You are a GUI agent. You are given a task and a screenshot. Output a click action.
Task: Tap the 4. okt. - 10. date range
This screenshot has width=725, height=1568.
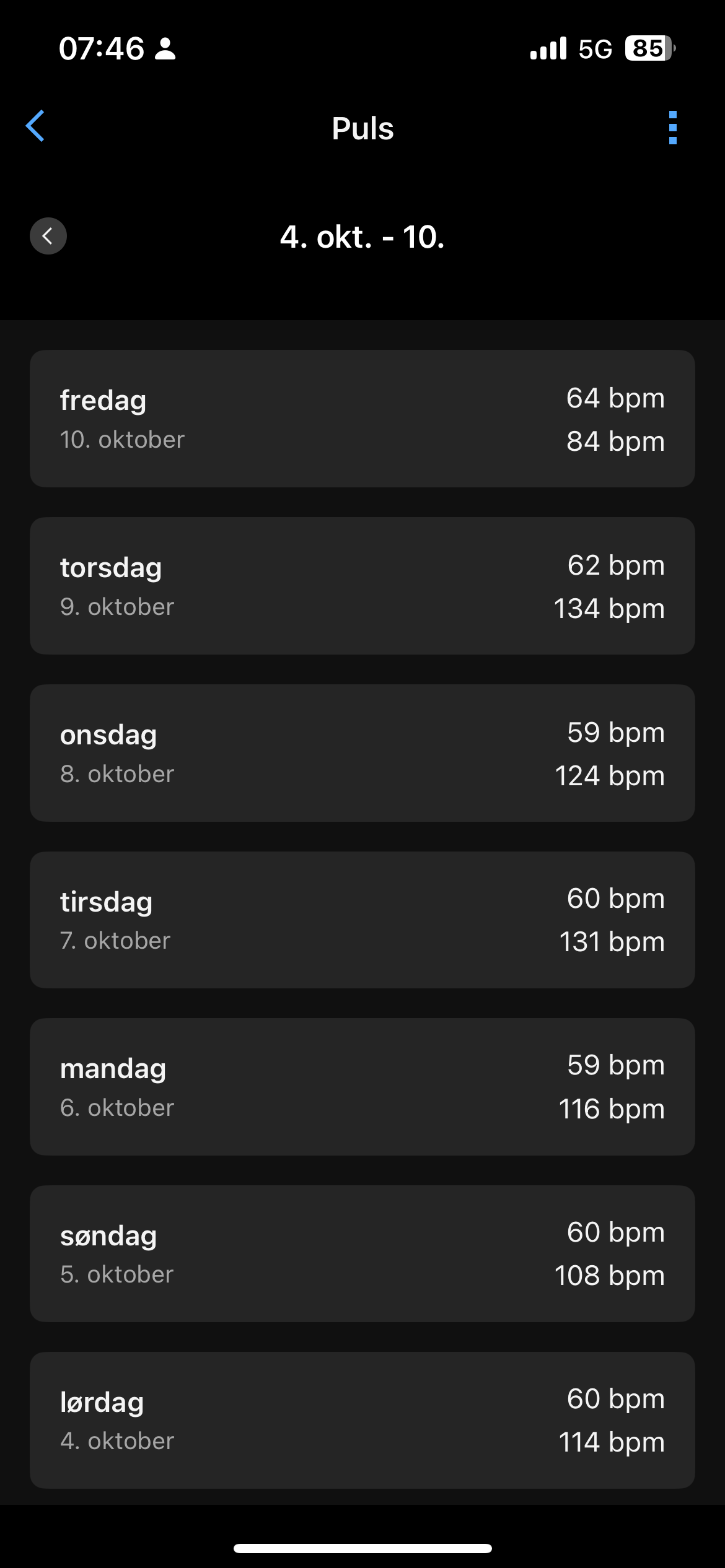pos(362,237)
